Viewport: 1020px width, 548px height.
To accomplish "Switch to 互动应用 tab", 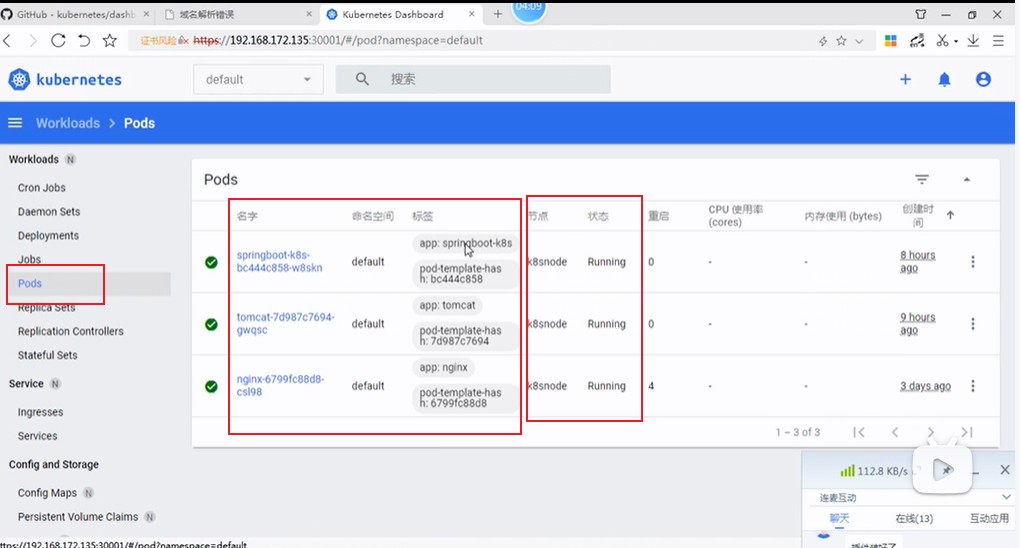I will (989, 518).
